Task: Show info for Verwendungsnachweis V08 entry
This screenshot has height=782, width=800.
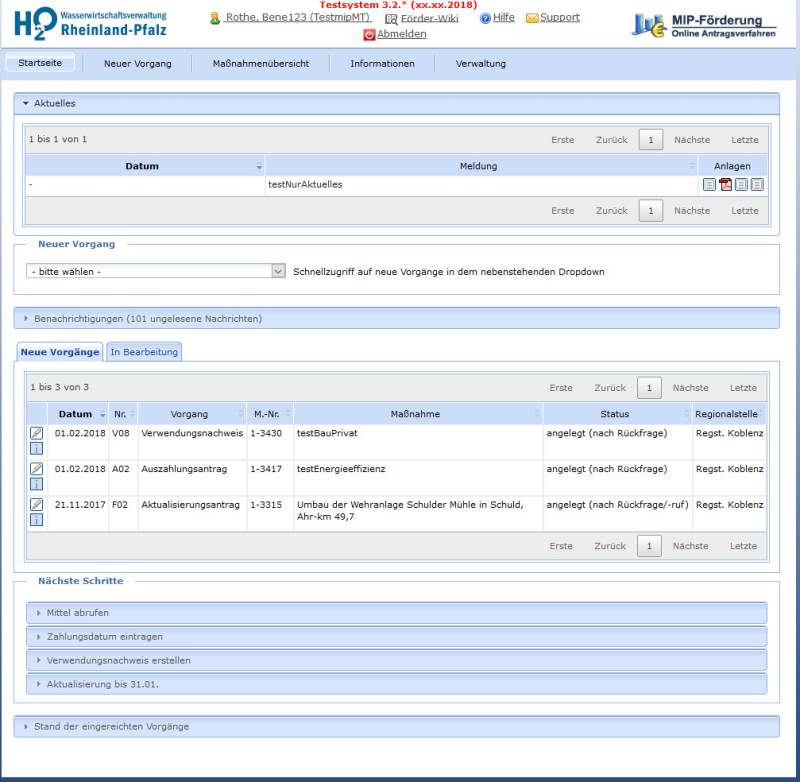Action: (x=36, y=448)
